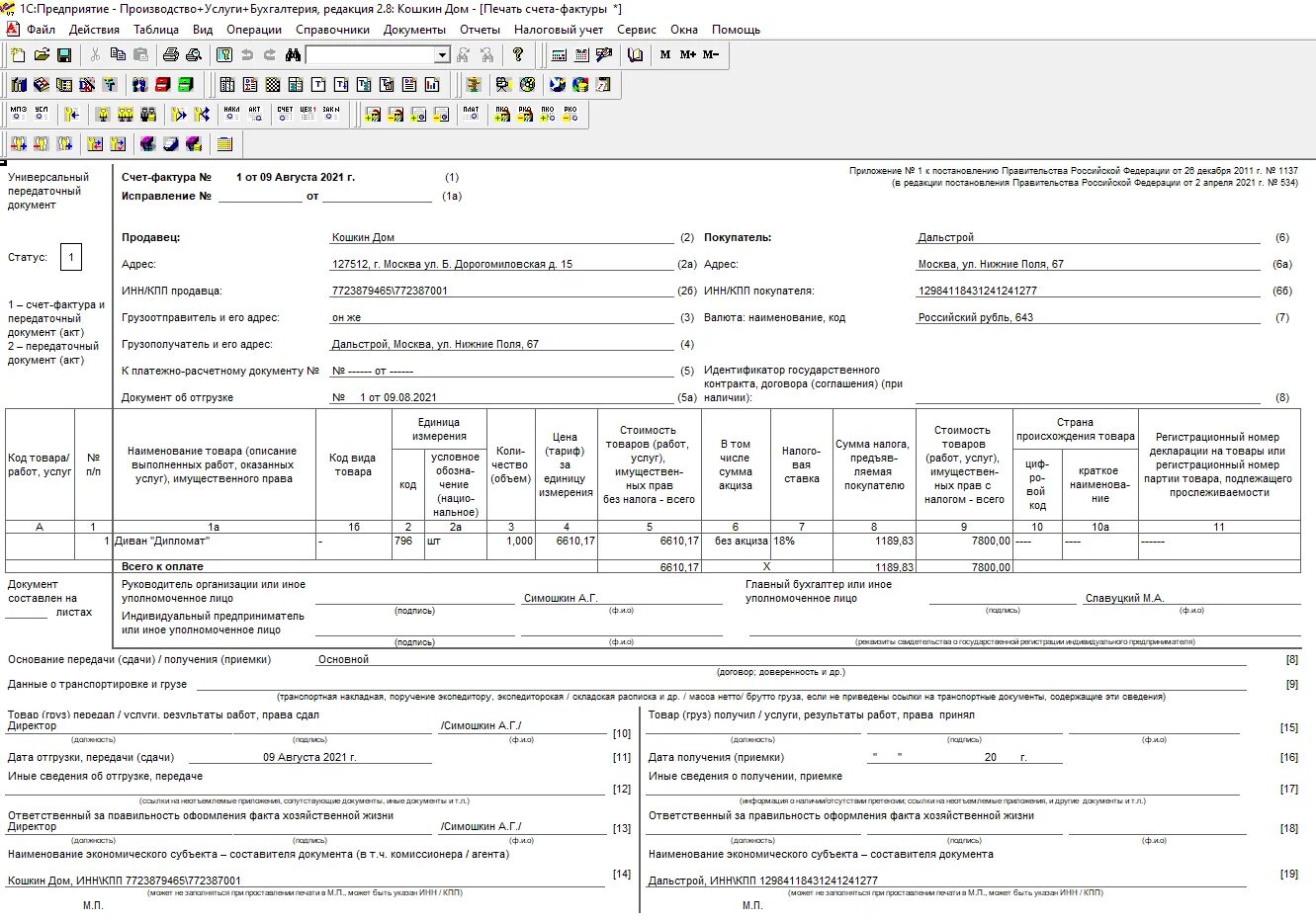Click the M+ memory add button
Image resolution: width=1316 pixels, height=922 pixels.
click(x=688, y=55)
